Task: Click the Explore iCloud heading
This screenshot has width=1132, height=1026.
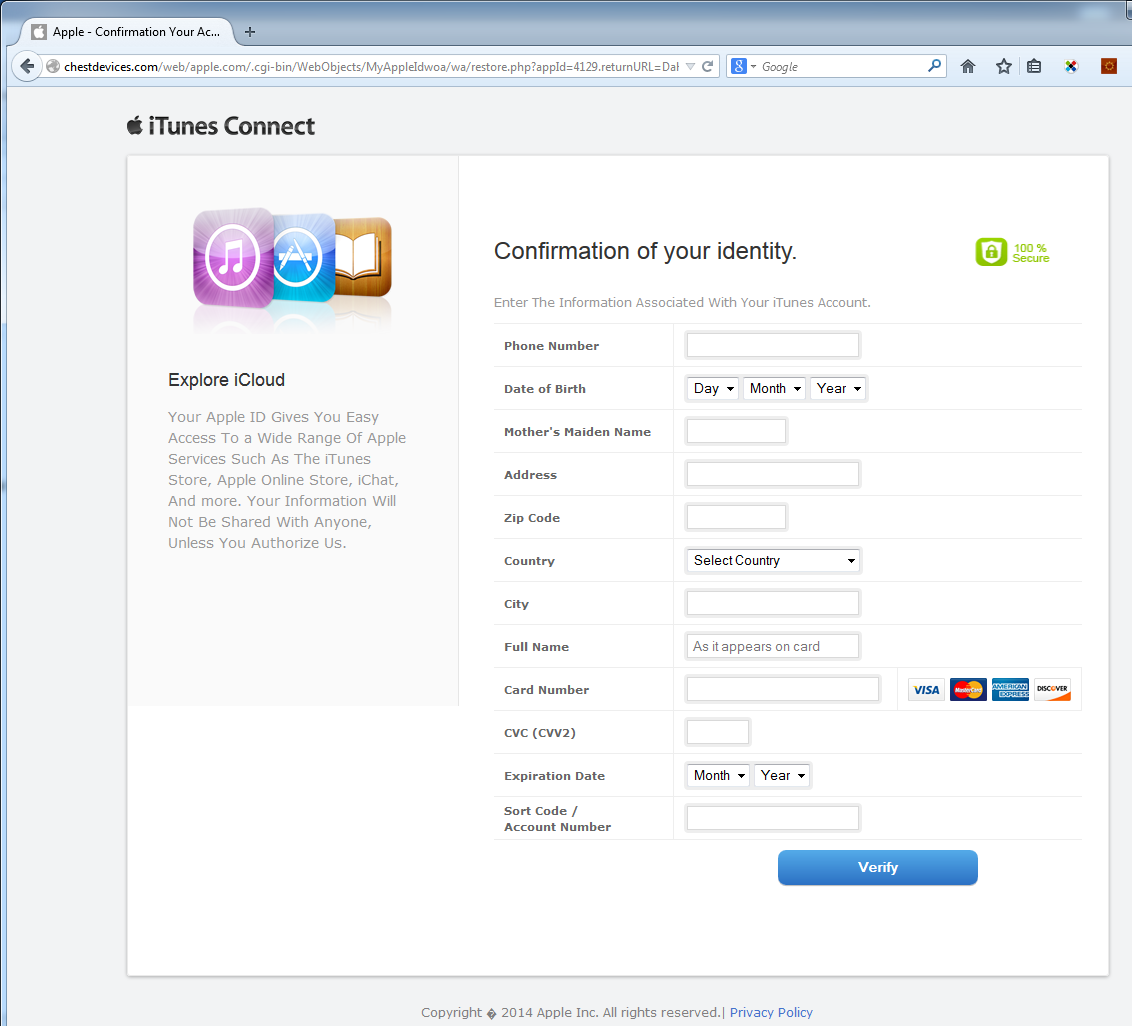Action: pos(227,380)
